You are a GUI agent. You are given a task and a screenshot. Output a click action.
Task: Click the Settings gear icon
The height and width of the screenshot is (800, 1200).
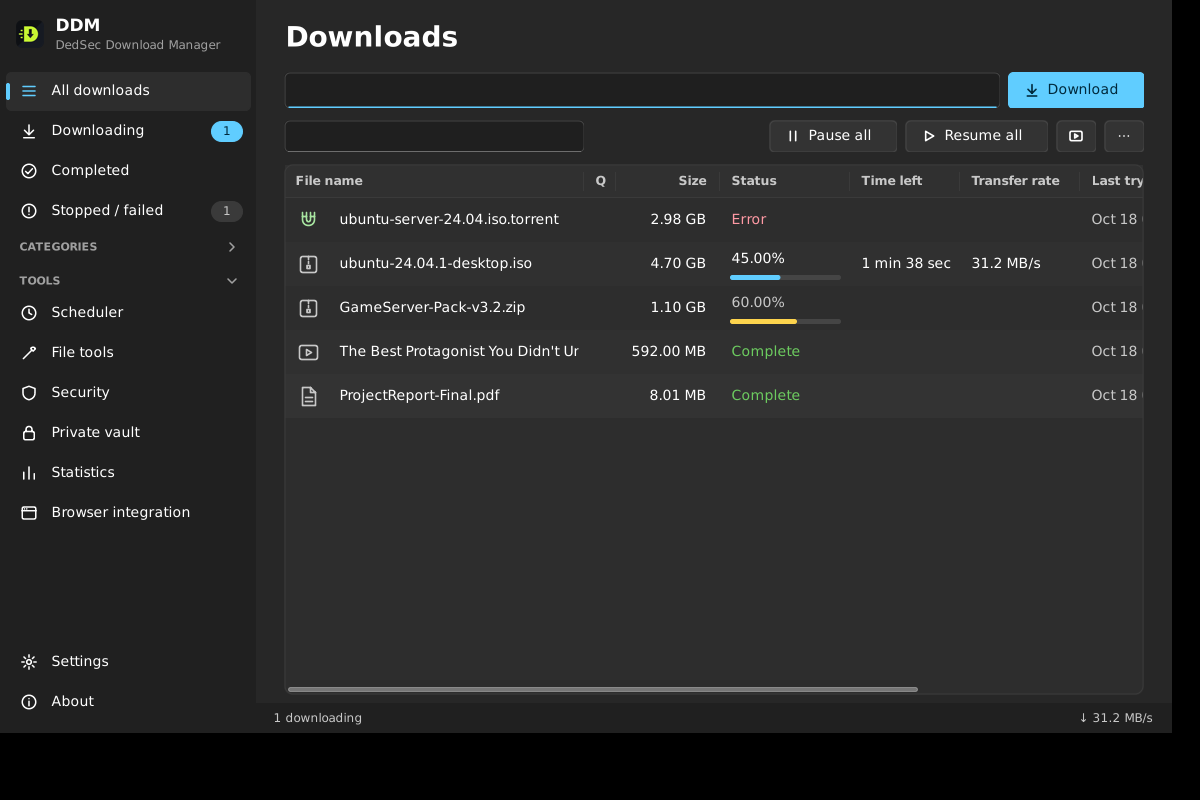tap(29, 662)
